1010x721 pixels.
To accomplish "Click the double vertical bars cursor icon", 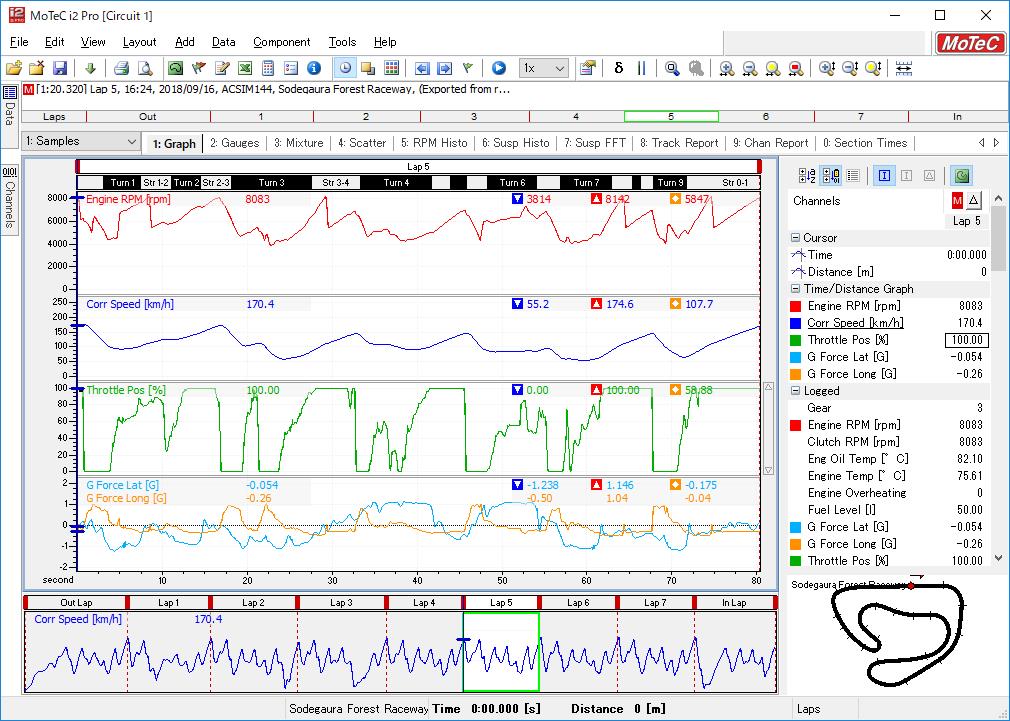I will coord(642,68).
